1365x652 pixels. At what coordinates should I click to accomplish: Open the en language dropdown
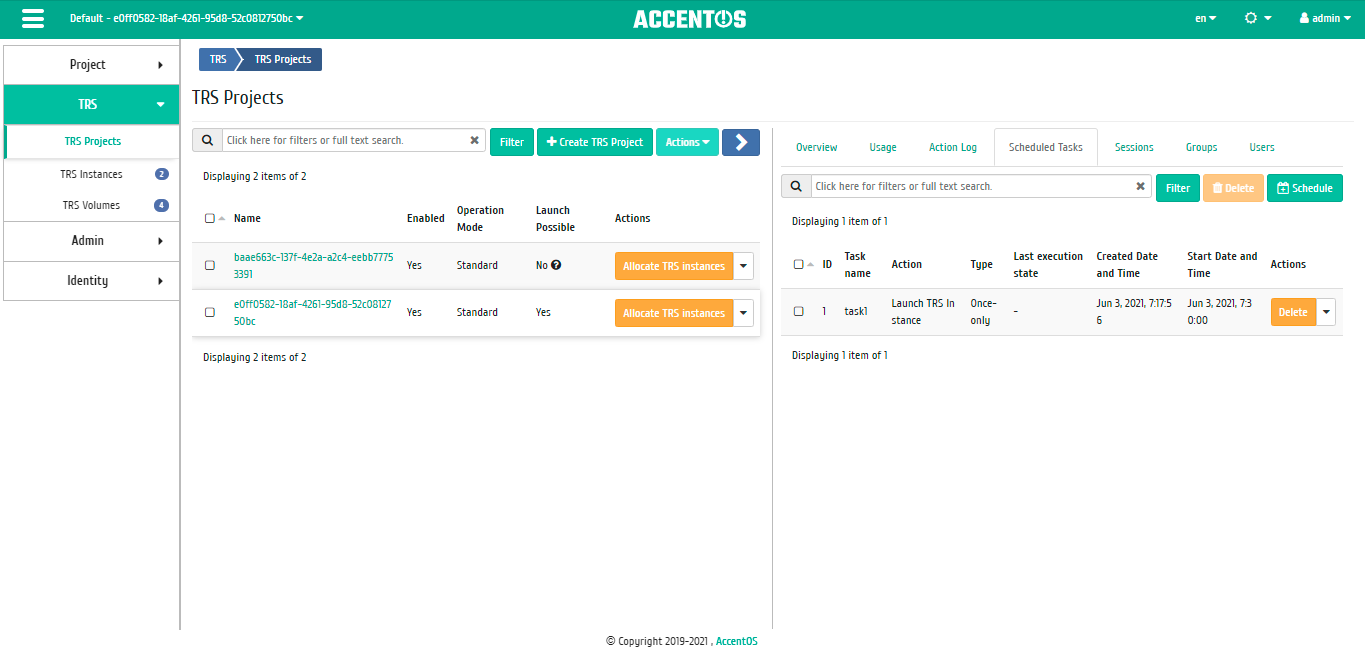tap(1205, 18)
